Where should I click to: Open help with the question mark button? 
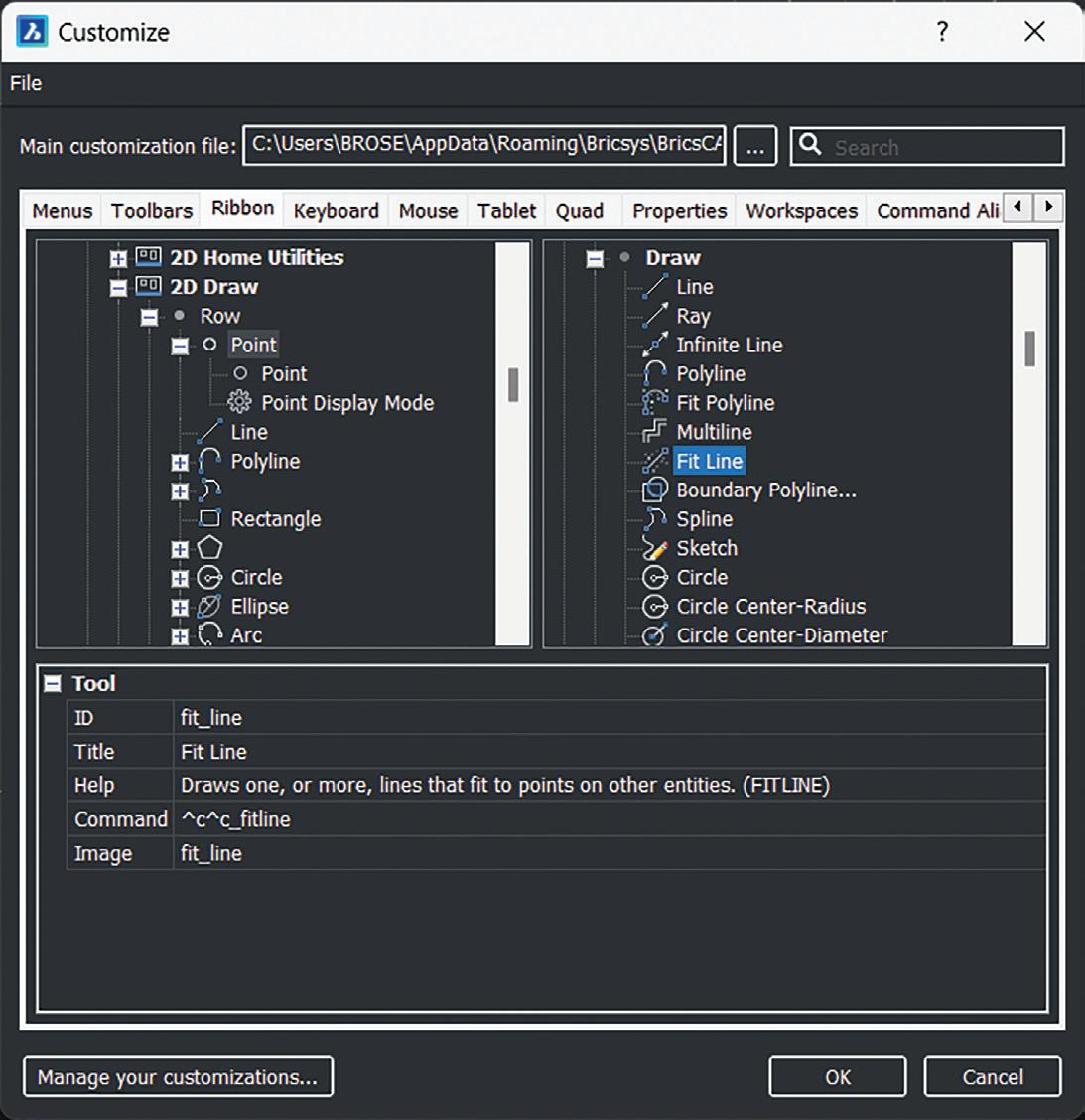coord(942,32)
